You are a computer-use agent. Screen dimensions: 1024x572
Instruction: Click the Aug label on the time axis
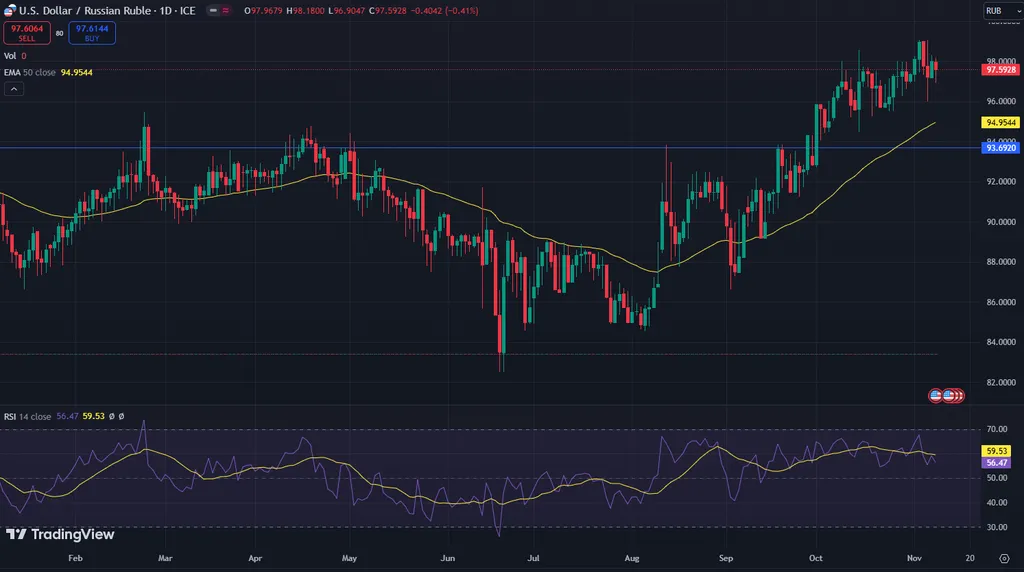click(x=632, y=557)
